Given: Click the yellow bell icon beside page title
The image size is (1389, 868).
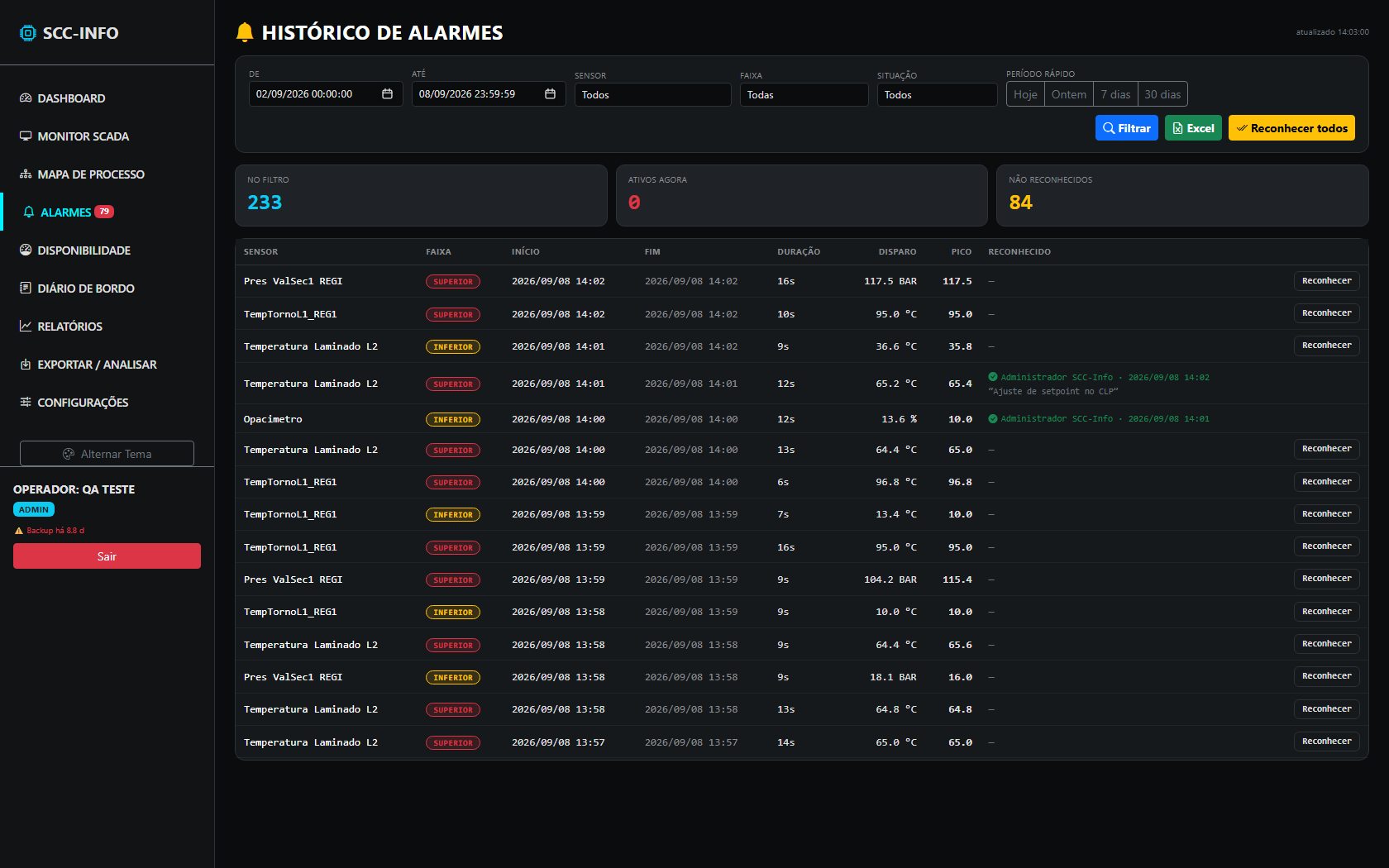Looking at the screenshot, I should (244, 32).
